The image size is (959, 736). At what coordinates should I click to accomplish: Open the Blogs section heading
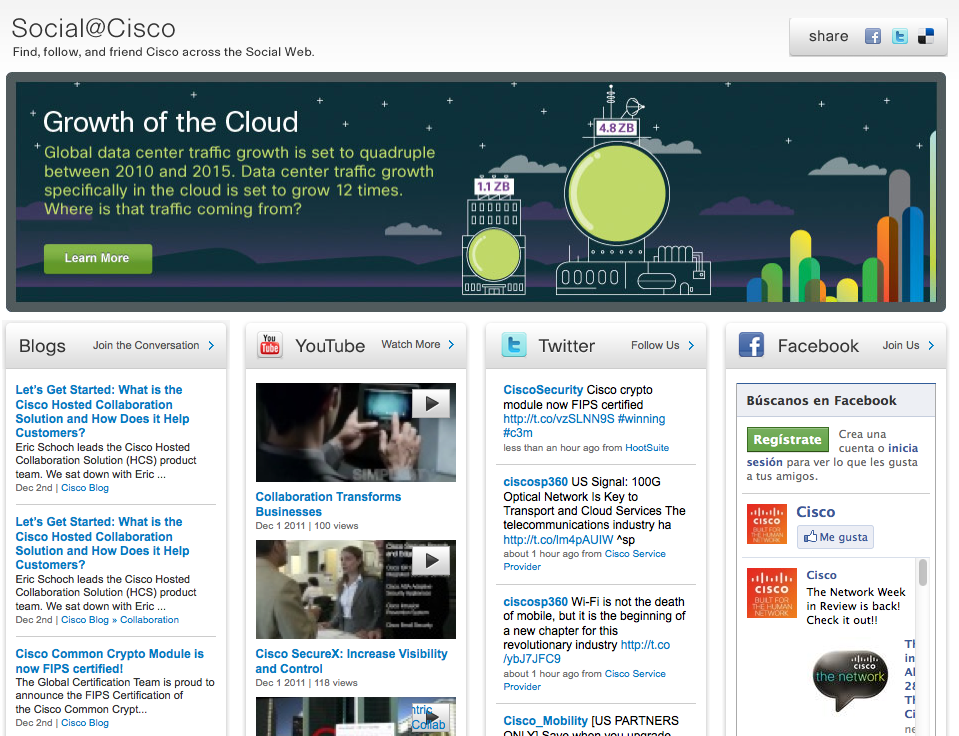pyautogui.click(x=42, y=346)
